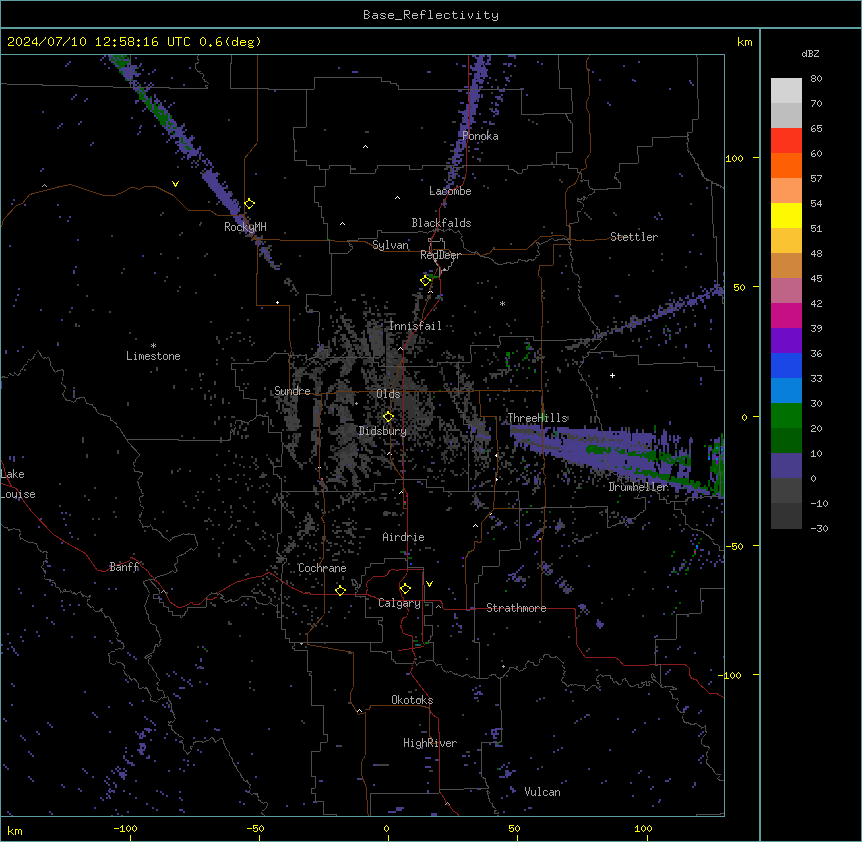862x842 pixels.
Task: Select the Ponoka town label
Action: click(480, 136)
